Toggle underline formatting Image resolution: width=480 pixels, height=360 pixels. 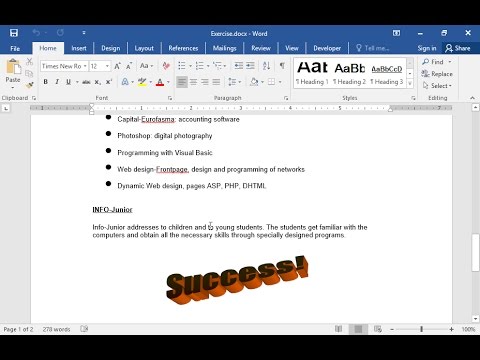(68, 82)
